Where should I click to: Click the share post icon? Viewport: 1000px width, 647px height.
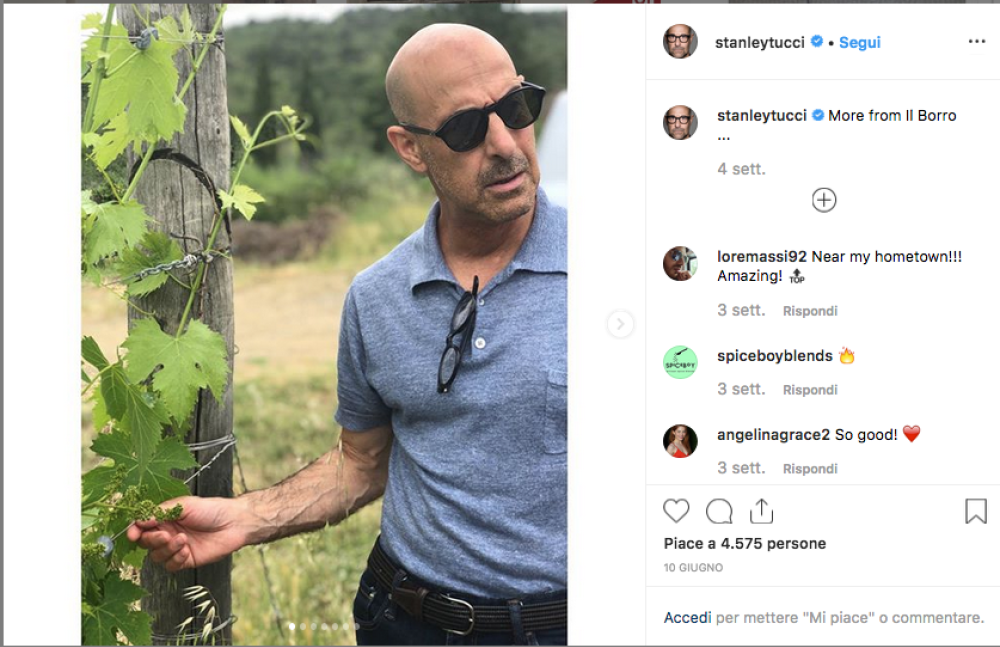[761, 511]
